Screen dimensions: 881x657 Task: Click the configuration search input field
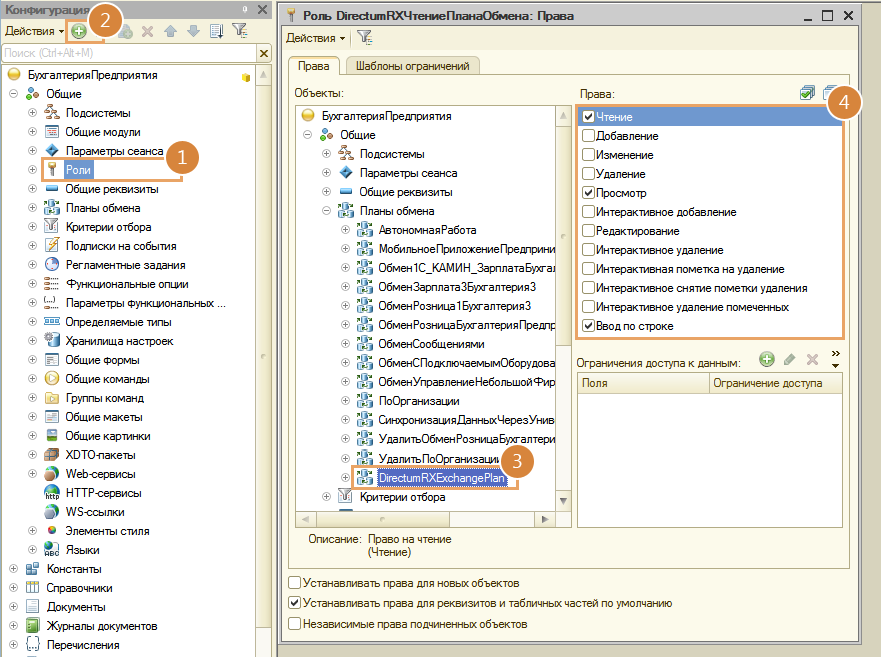tap(120, 52)
